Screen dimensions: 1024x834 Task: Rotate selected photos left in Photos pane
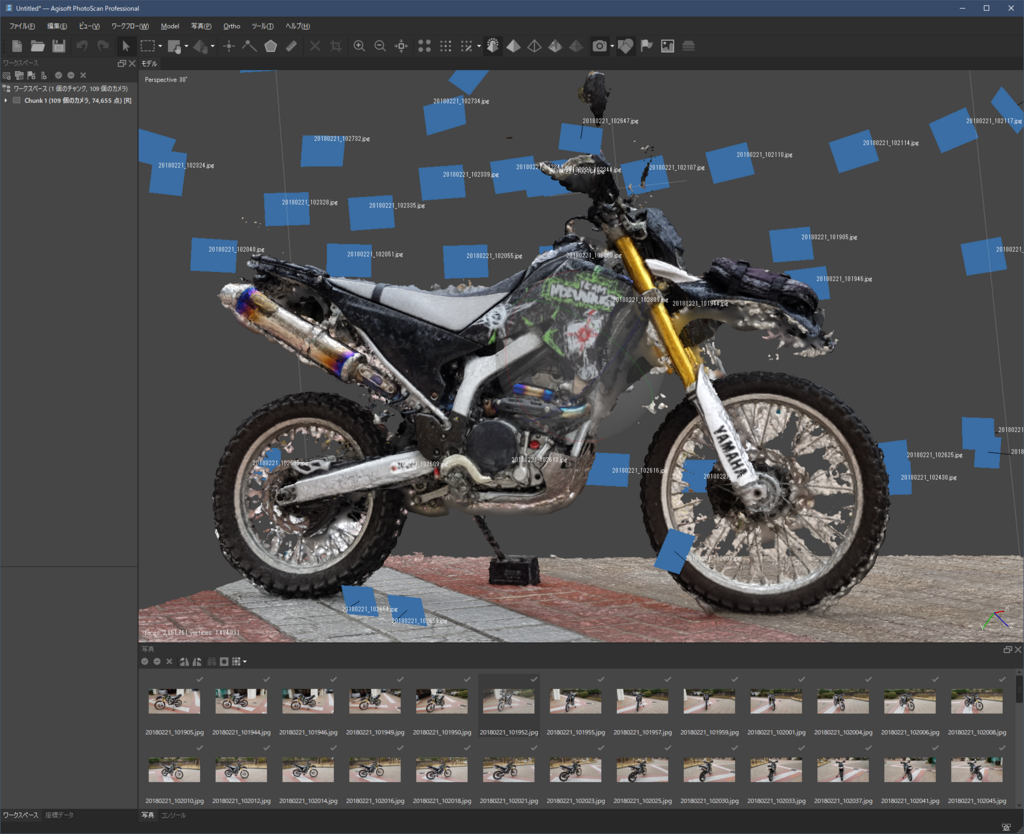184,662
